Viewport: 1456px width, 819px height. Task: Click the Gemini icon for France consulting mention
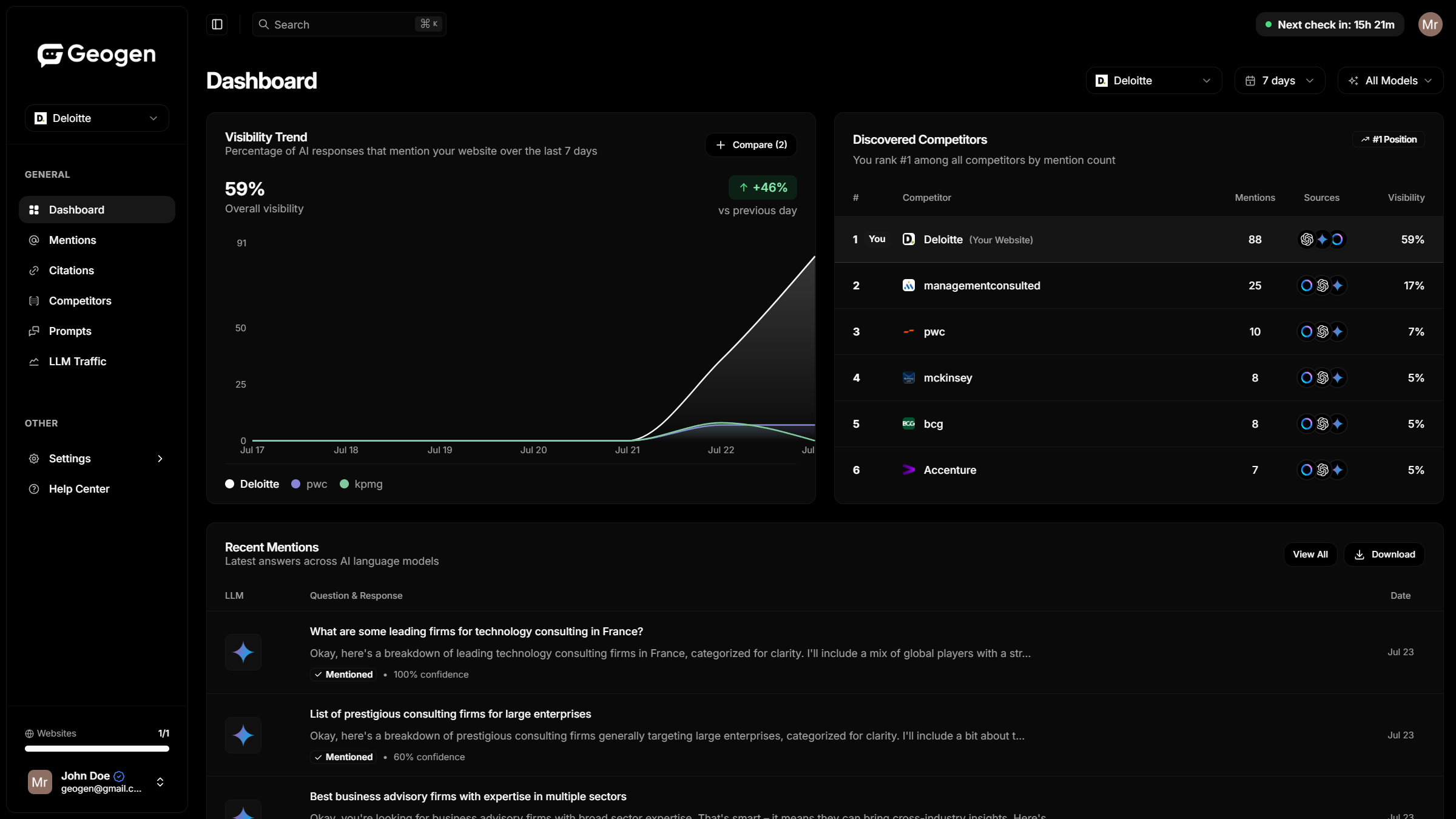(243, 652)
